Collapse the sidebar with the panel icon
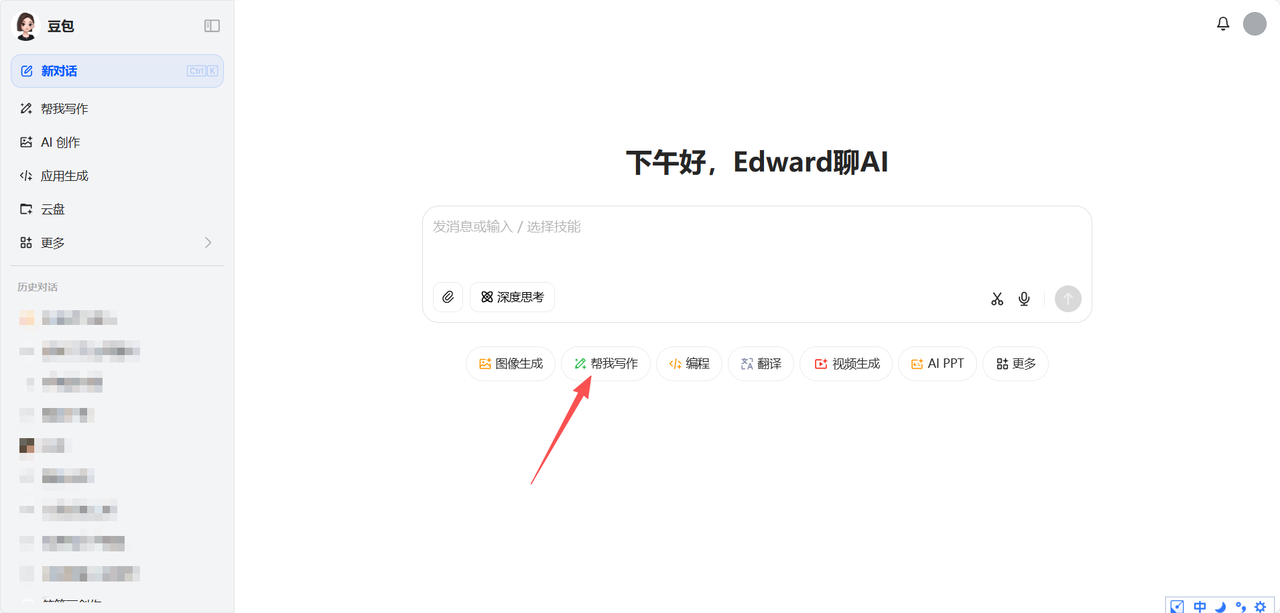The width and height of the screenshot is (1280, 613). 211,26
